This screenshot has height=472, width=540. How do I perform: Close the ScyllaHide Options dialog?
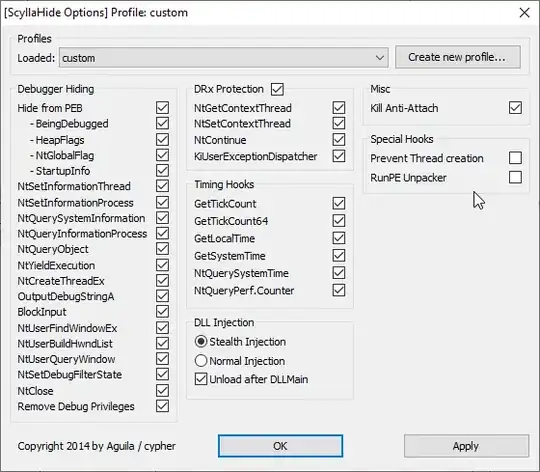click(x=524, y=13)
